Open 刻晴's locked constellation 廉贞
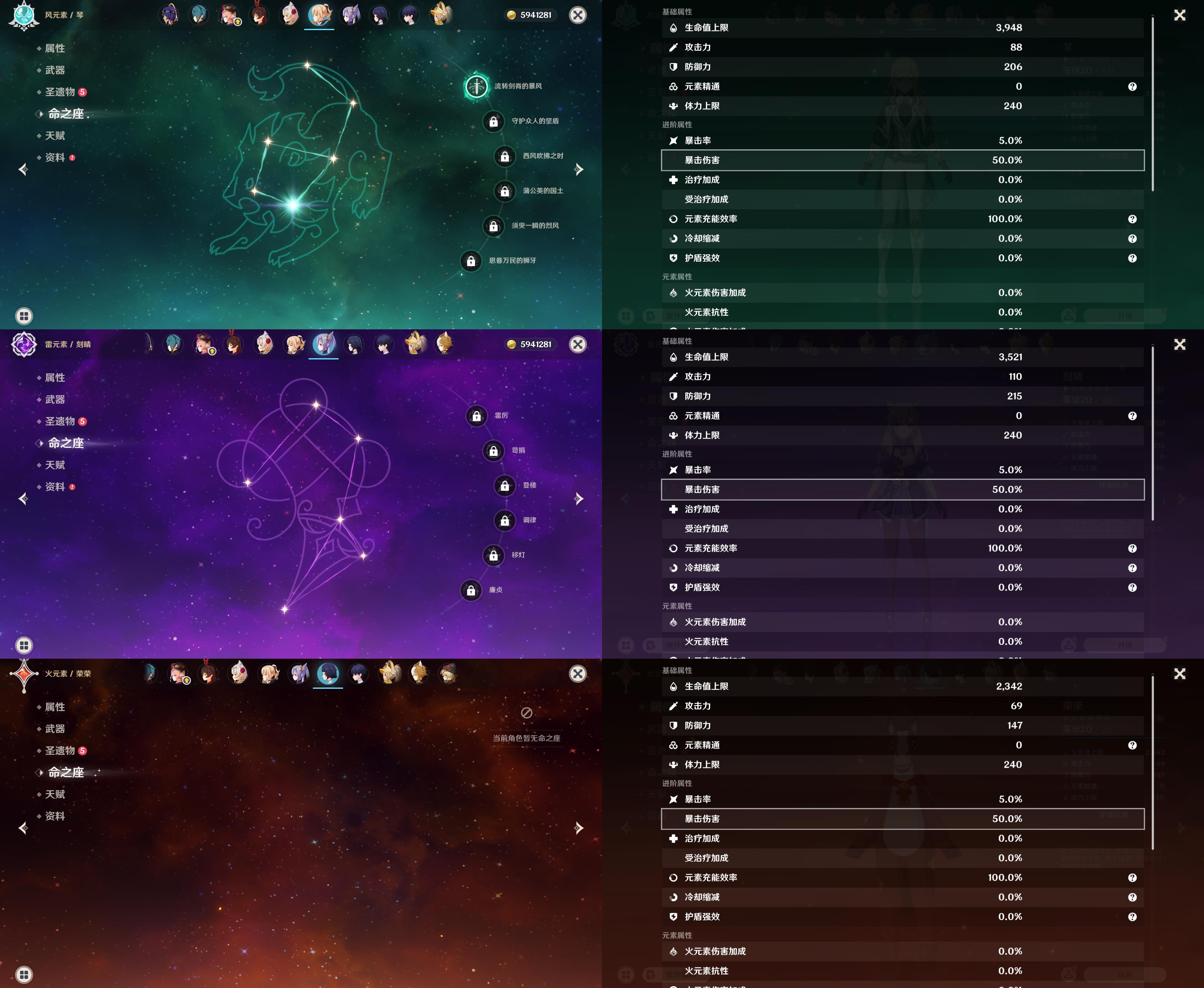Image resolution: width=1204 pixels, height=988 pixels. (x=471, y=590)
